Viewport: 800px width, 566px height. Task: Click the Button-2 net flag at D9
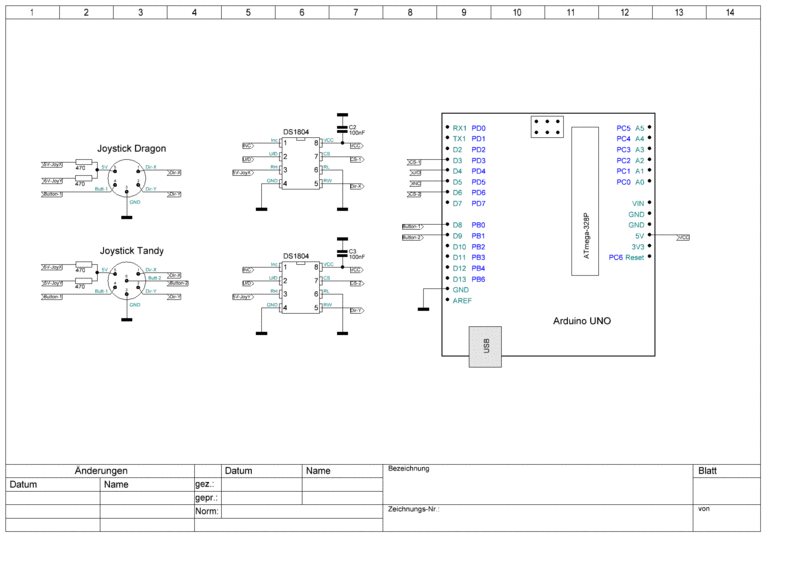pos(412,237)
